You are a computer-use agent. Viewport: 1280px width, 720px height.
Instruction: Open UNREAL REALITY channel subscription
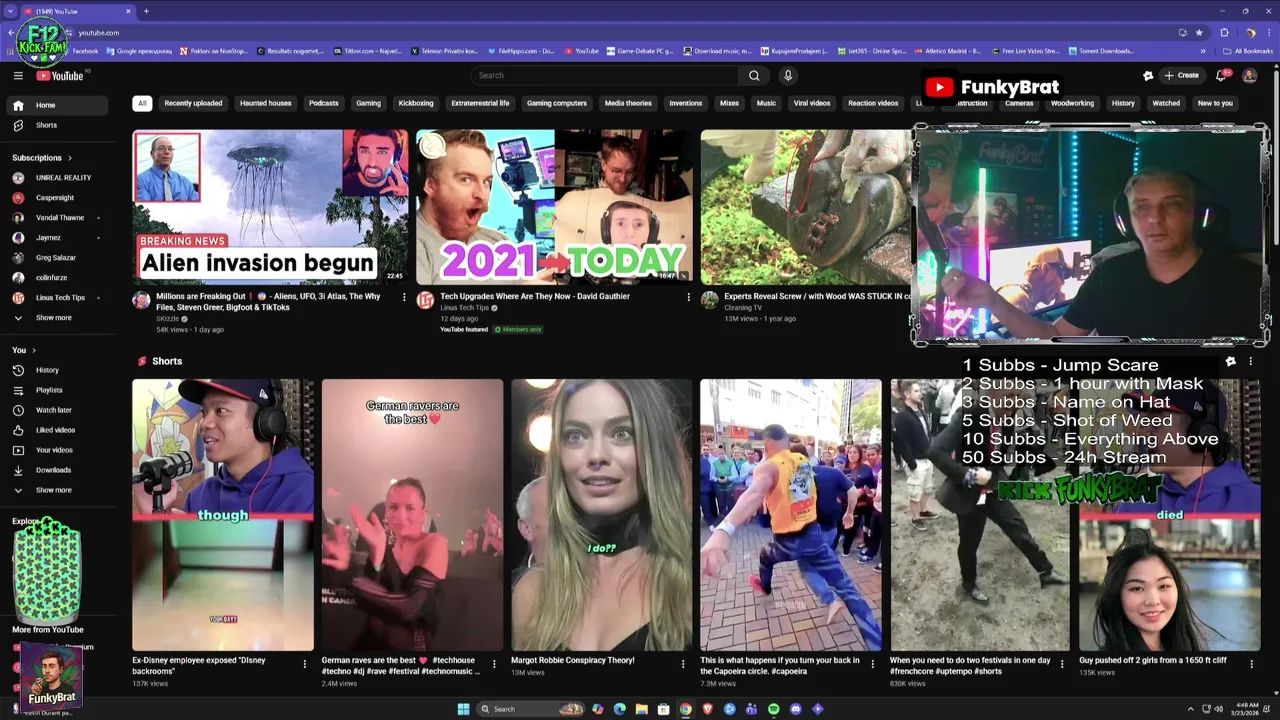(x=58, y=178)
